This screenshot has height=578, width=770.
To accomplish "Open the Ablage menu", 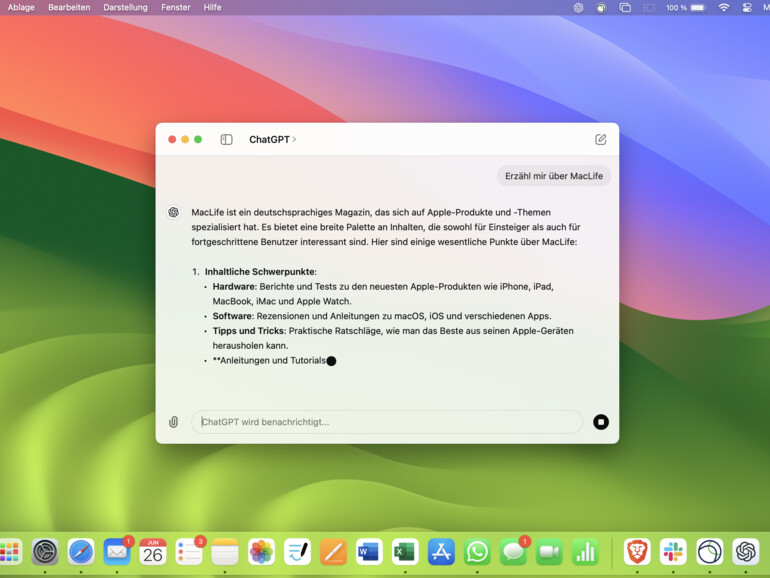I will point(21,7).
